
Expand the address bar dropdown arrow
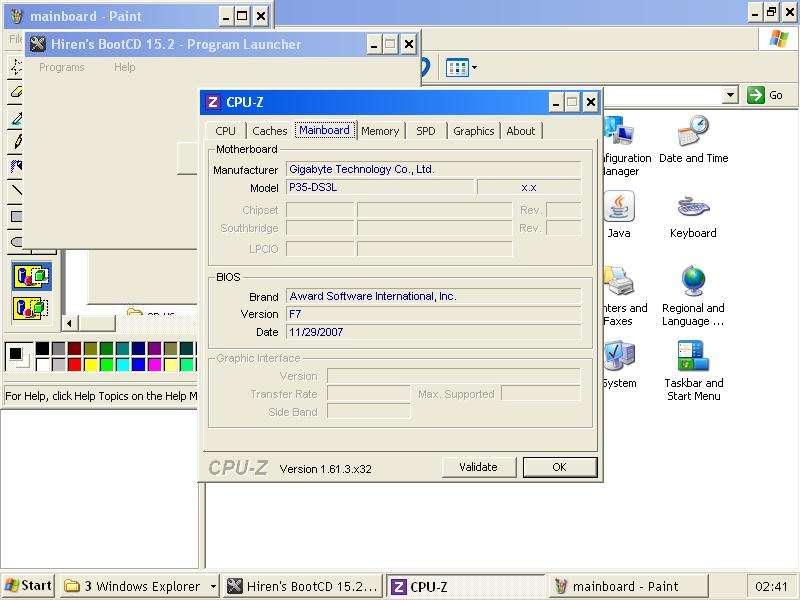click(x=730, y=95)
